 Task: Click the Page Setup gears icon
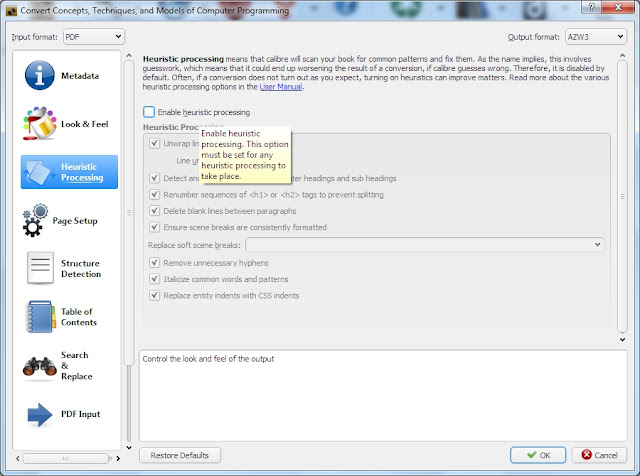(35, 220)
